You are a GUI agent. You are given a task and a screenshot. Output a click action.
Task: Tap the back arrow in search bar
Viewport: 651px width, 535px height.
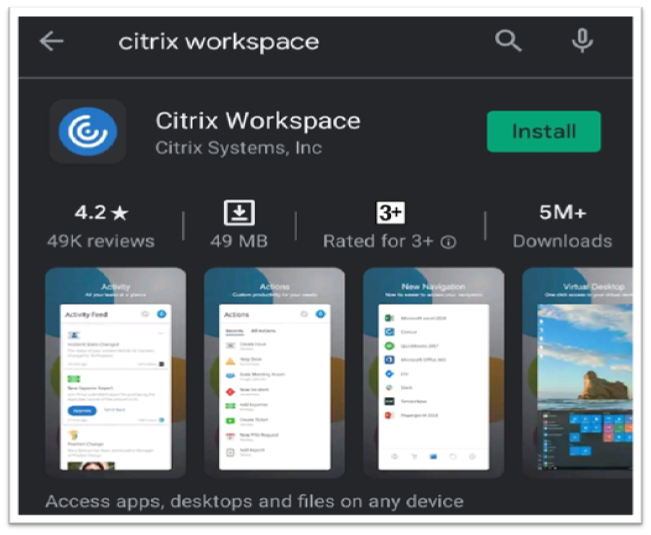[x=51, y=41]
